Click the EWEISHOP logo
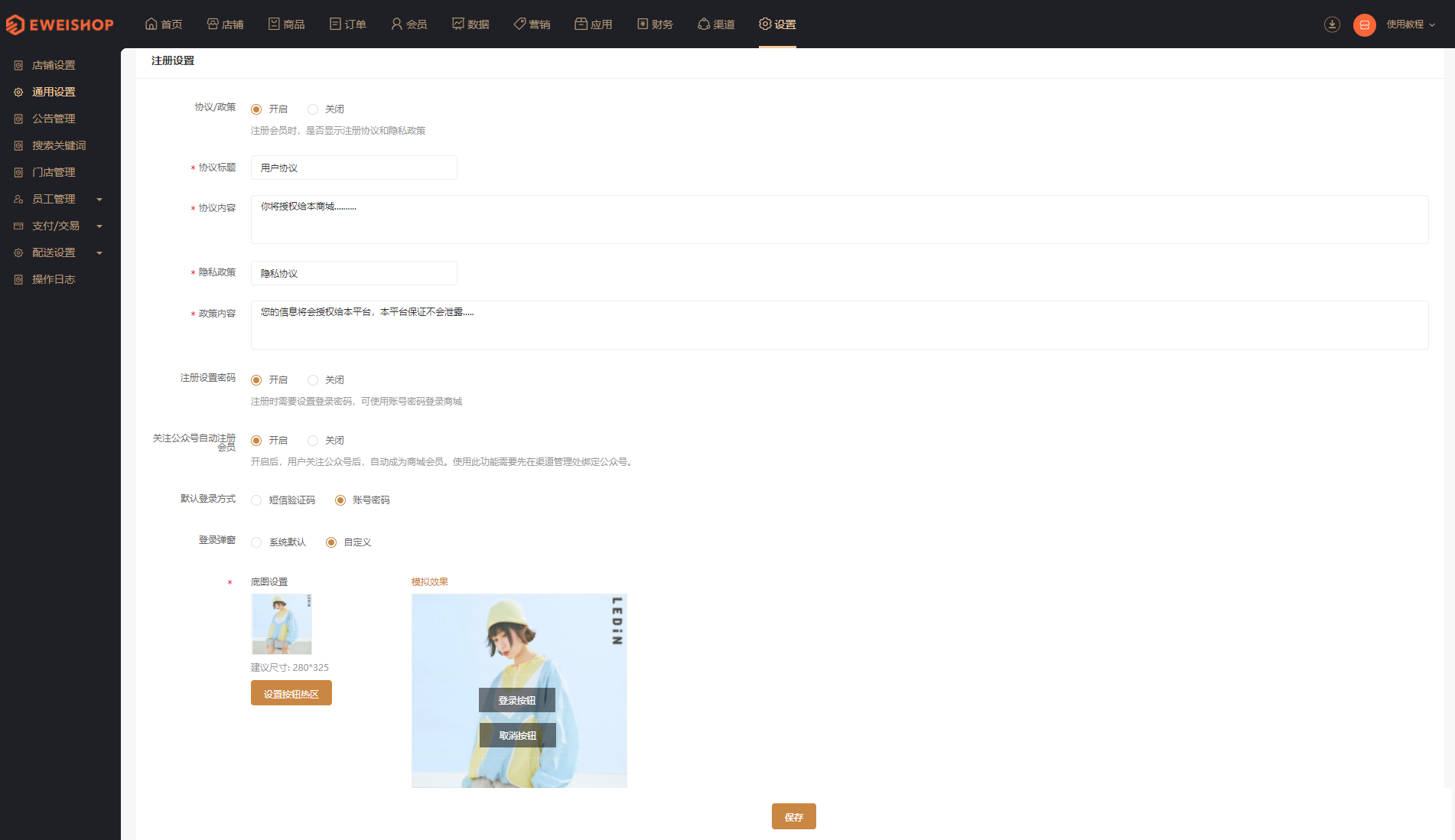Viewport: 1455px width, 840px height. (x=60, y=24)
